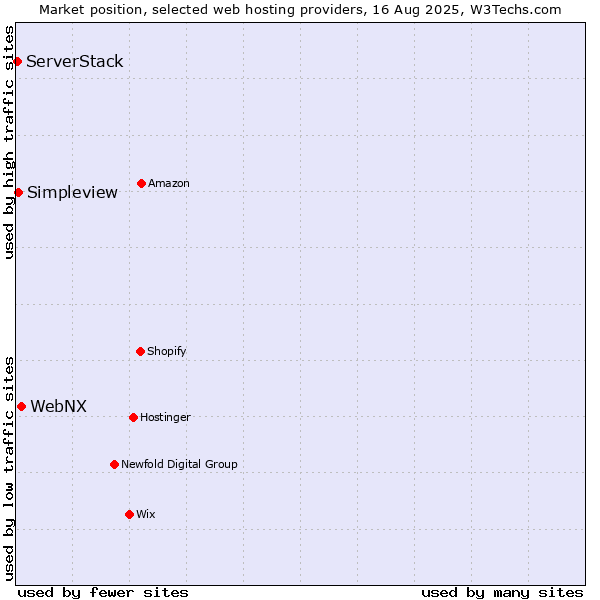Click the Wix label
The height and width of the screenshot is (600, 600).
click(145, 514)
